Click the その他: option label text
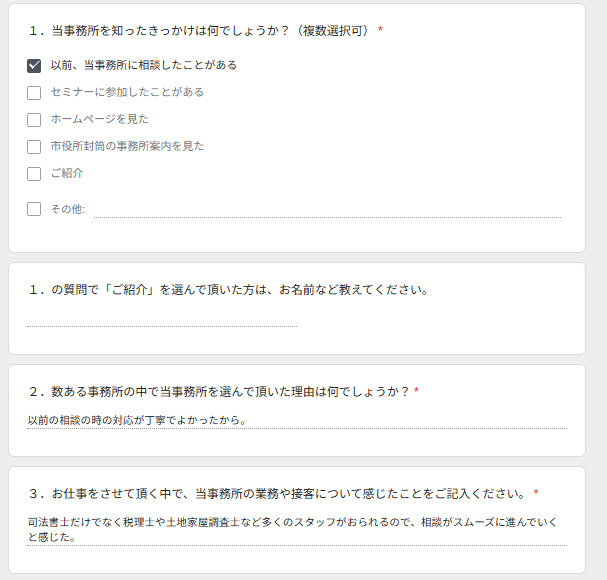Viewport: 607px width, 580px height. point(68,209)
